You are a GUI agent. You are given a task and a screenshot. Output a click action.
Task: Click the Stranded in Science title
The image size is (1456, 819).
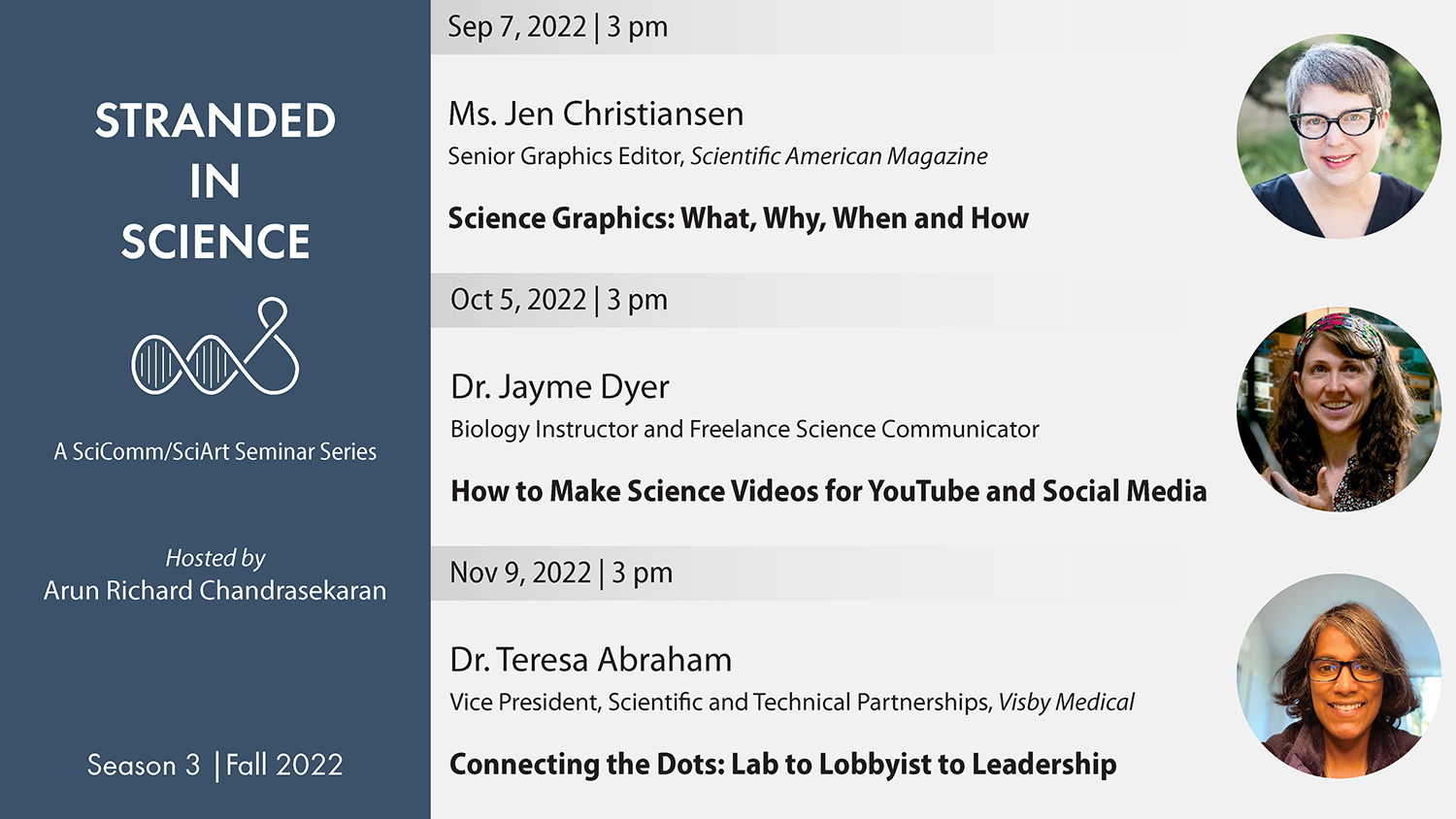click(x=215, y=180)
